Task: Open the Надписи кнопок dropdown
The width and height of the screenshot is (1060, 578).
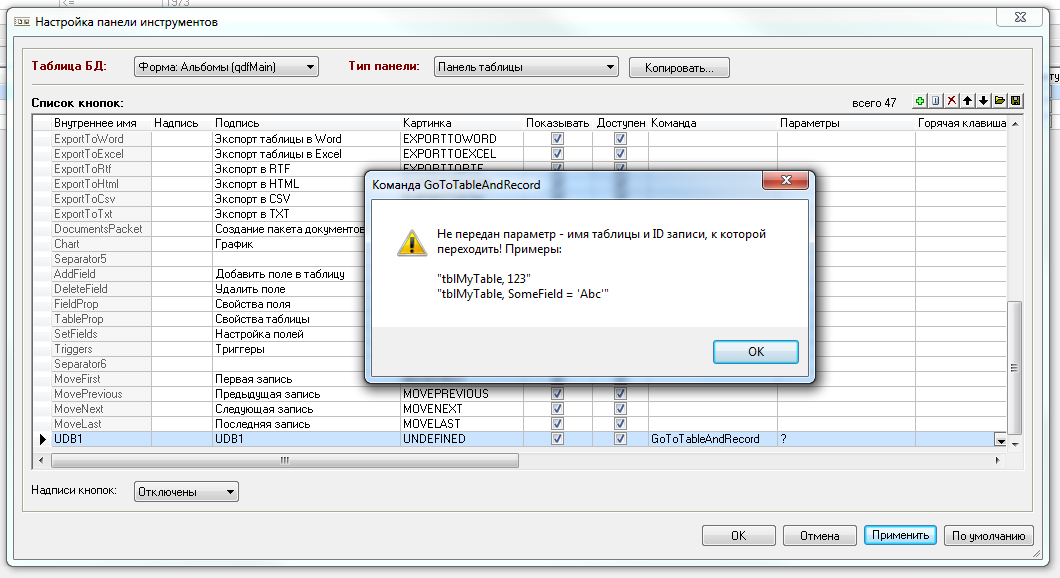Action: click(186, 491)
